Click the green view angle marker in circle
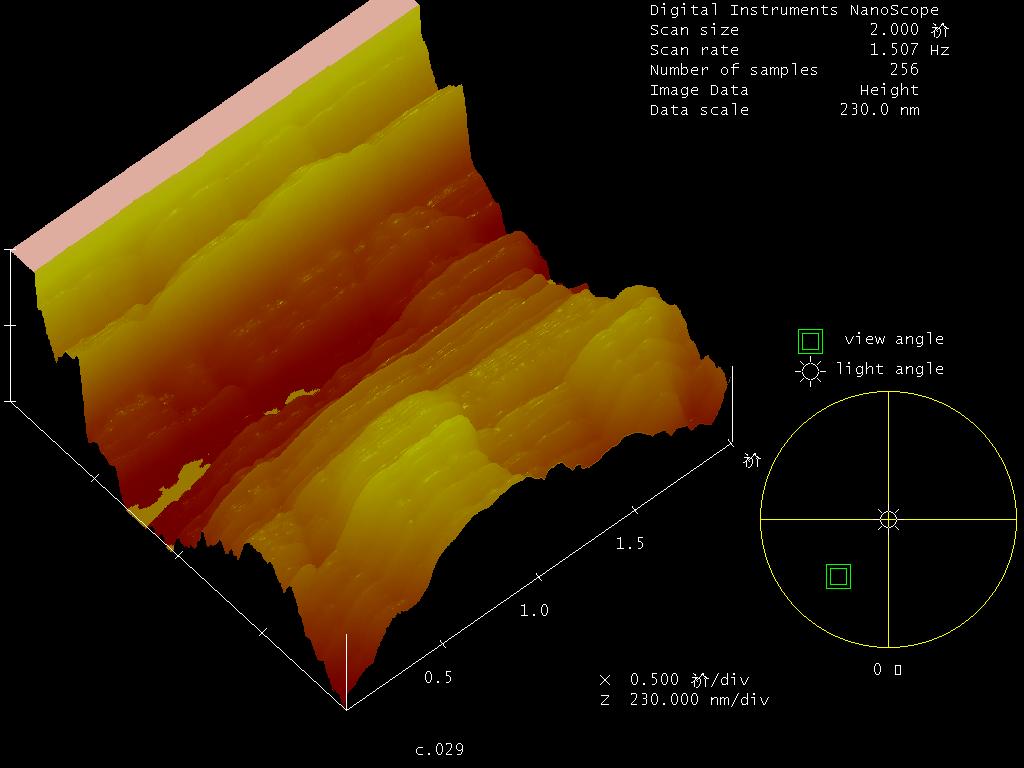This screenshot has width=1024, height=768. tap(839, 577)
